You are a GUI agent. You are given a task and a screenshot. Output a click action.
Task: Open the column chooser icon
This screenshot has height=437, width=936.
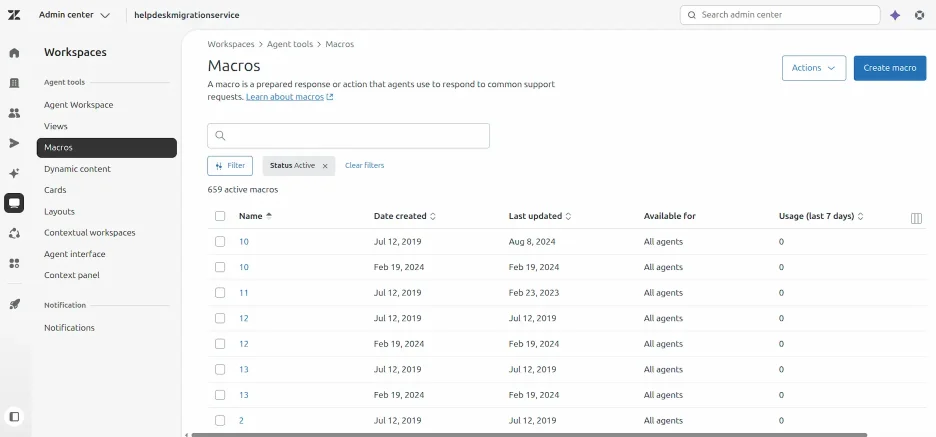916,218
